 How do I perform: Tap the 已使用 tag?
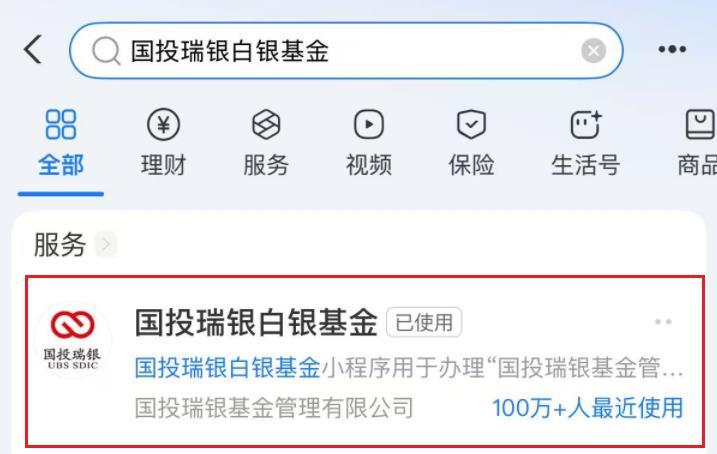click(424, 323)
